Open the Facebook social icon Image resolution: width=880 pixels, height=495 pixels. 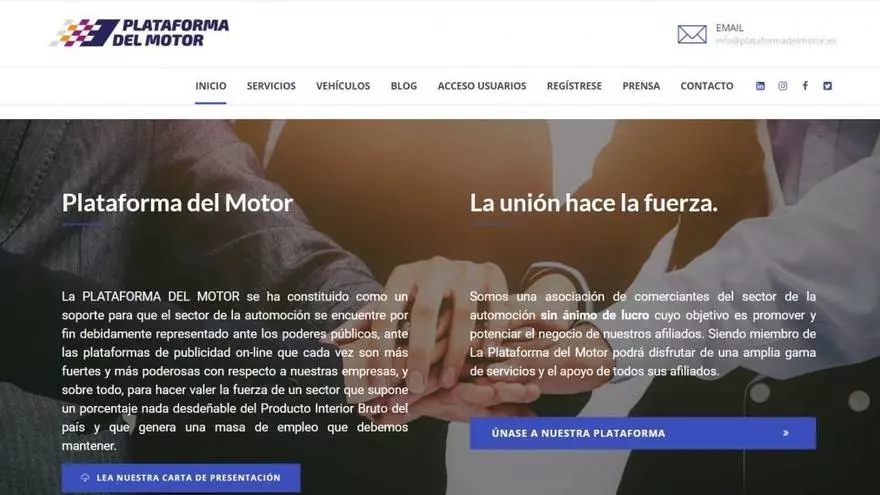[x=805, y=86]
